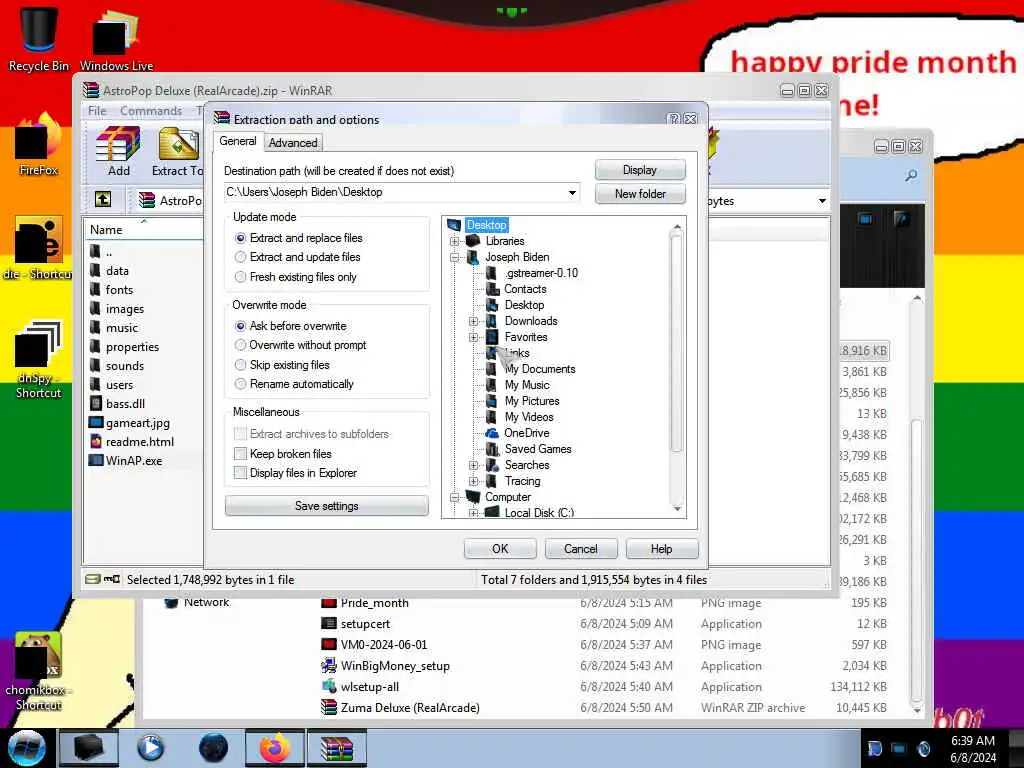
Task: Click the OneDrive folder icon in tree
Action: (492, 433)
